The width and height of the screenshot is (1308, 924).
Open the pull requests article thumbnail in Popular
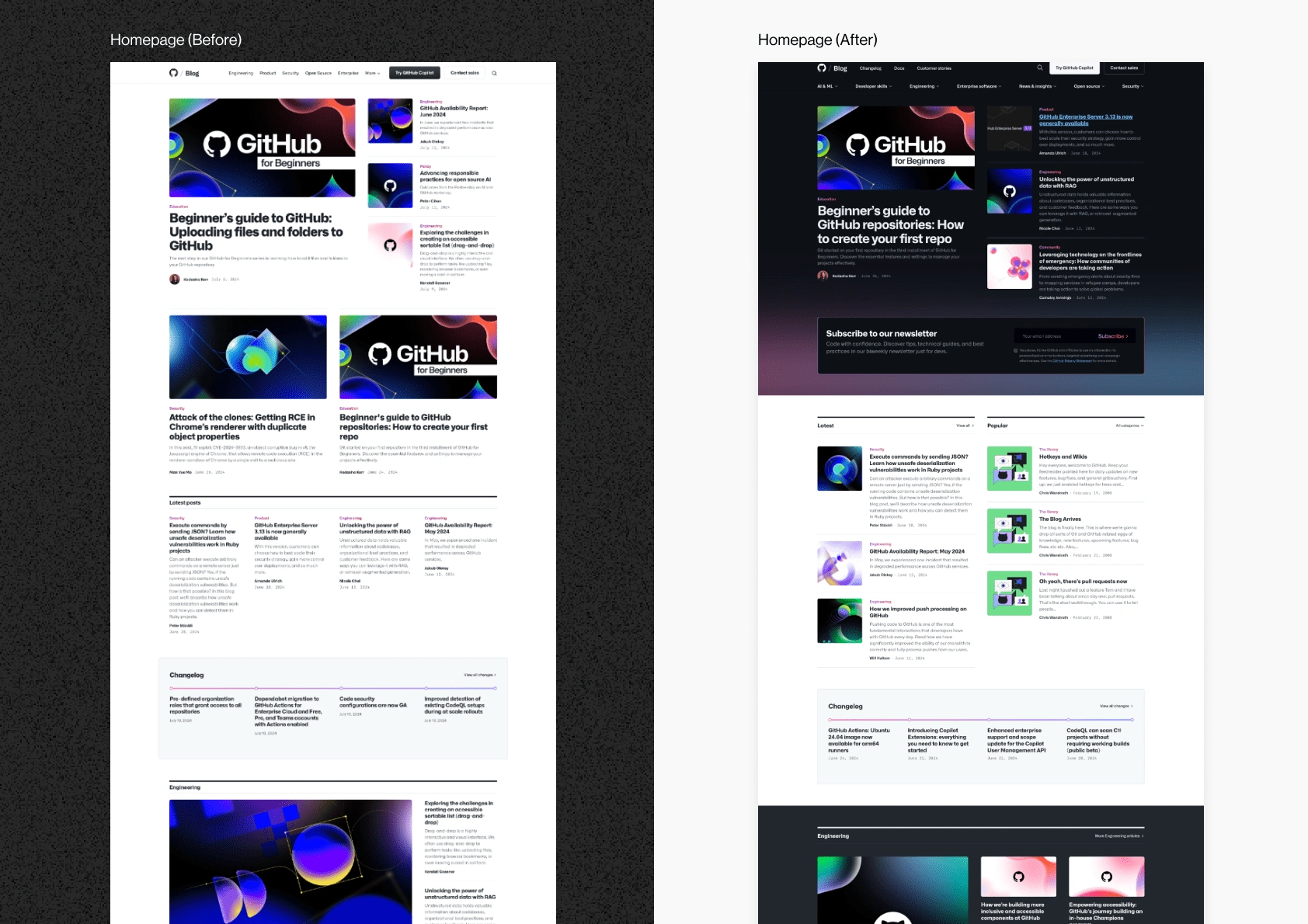pos(1010,593)
